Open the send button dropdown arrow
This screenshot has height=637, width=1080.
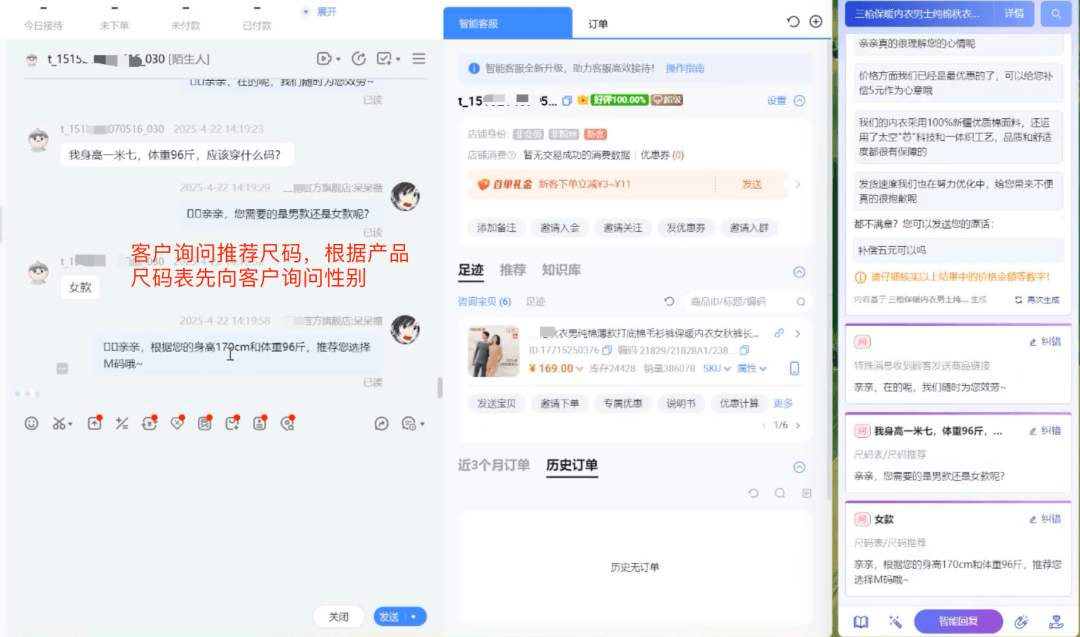pos(413,617)
